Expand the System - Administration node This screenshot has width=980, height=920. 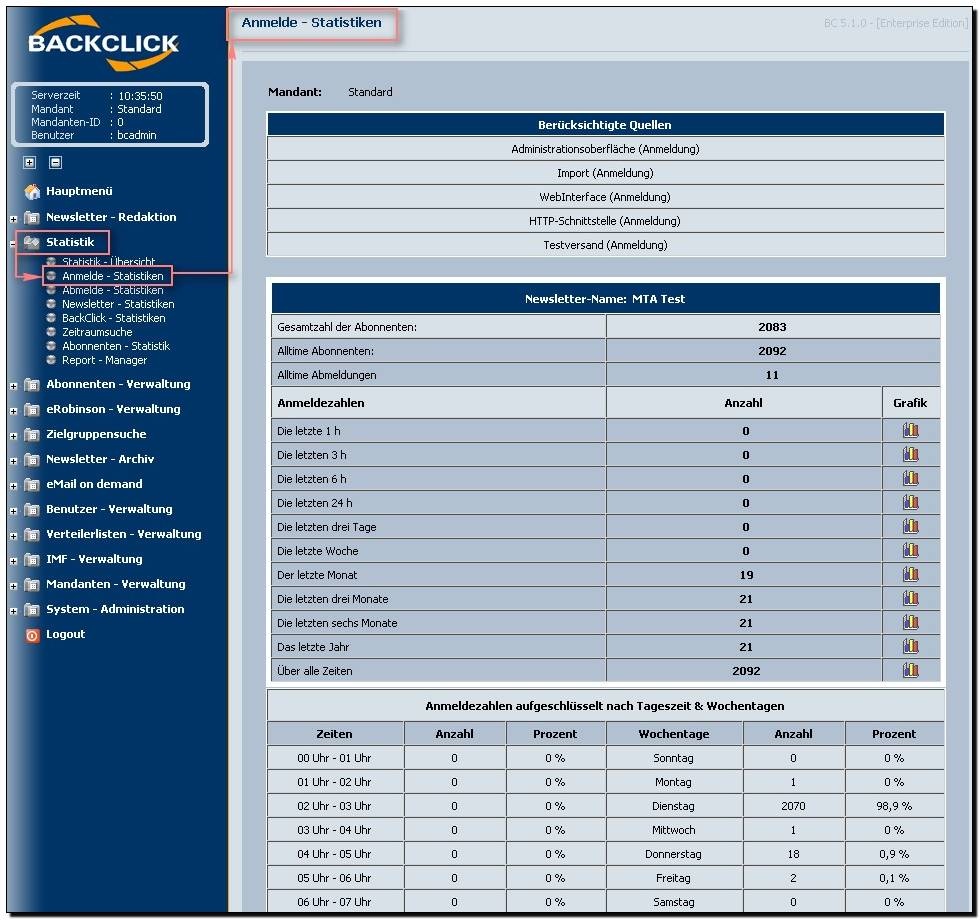pos(14,610)
